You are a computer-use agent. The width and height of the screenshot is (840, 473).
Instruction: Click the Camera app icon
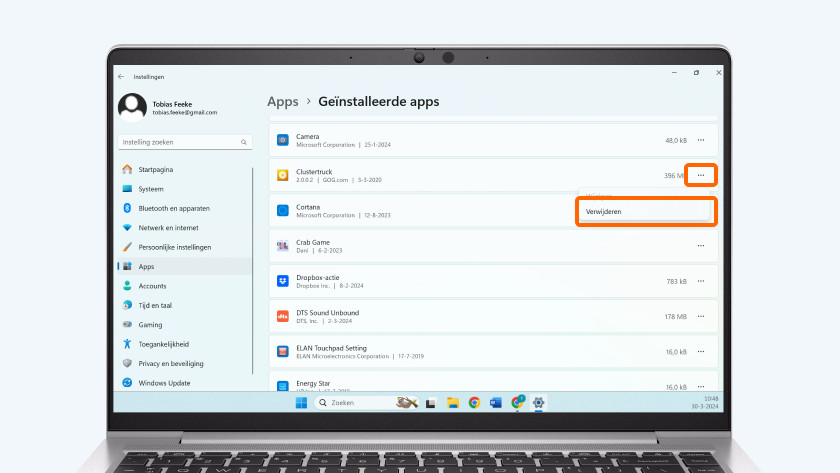[283, 140]
